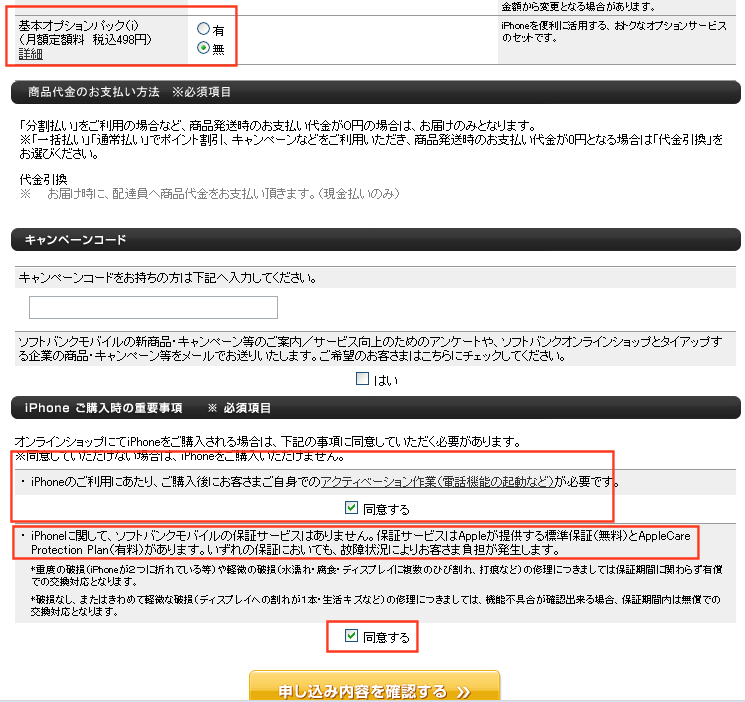The image size is (745, 702).
Task: Click the キャンペーンコード text input field
Action: [x=153, y=307]
